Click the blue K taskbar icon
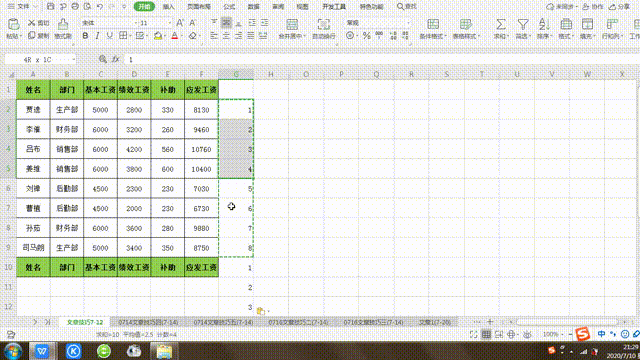Image resolution: width=640 pixels, height=360 pixels. click(x=73, y=351)
